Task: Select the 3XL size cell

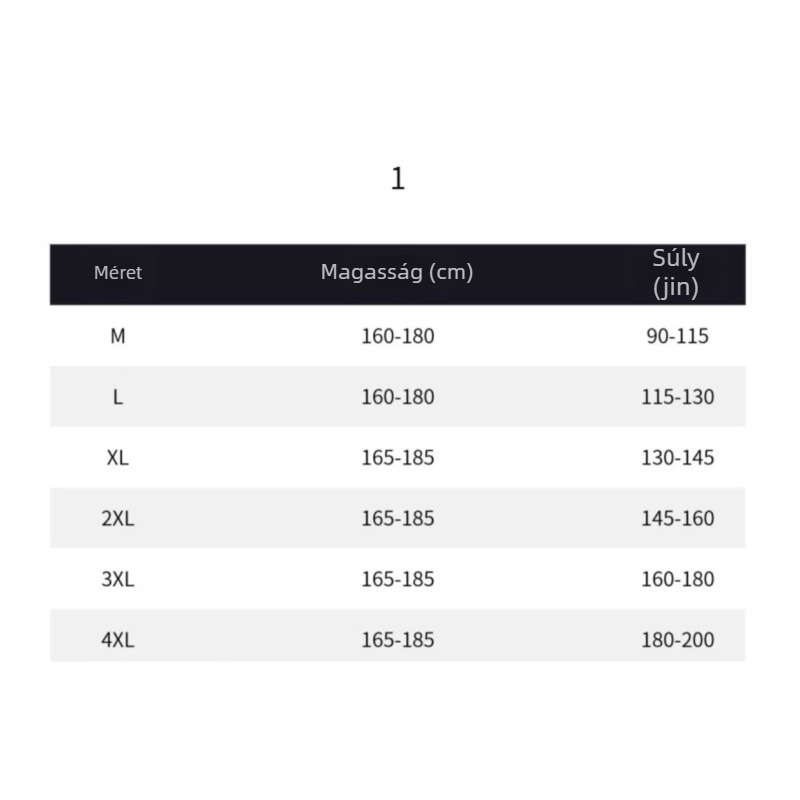Action: coord(118,579)
